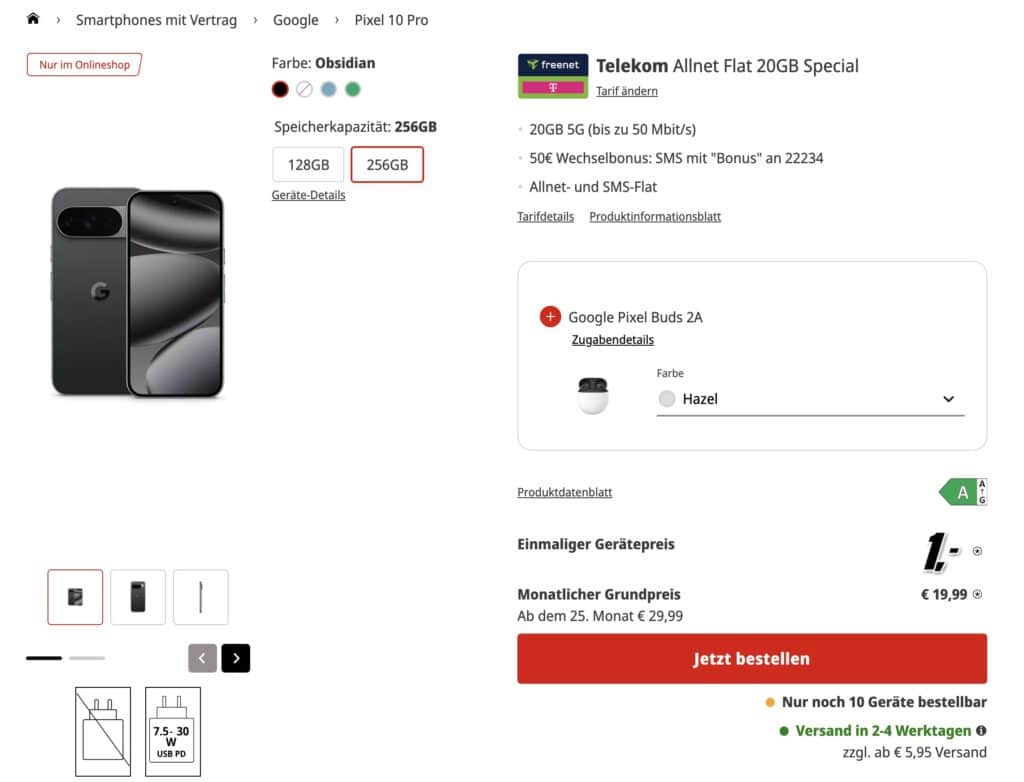The image size is (1024, 782).
Task: Open Smartphones mit Vertrag breadcrumb
Action: click(156, 20)
